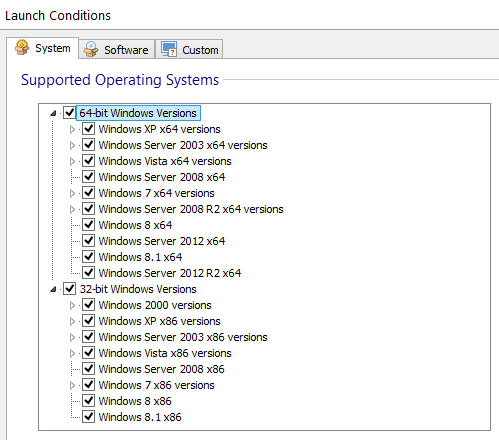This screenshot has width=499, height=440.
Task: Collapse the 32-bit Windows Versions node
Action: pyautogui.click(x=53, y=289)
